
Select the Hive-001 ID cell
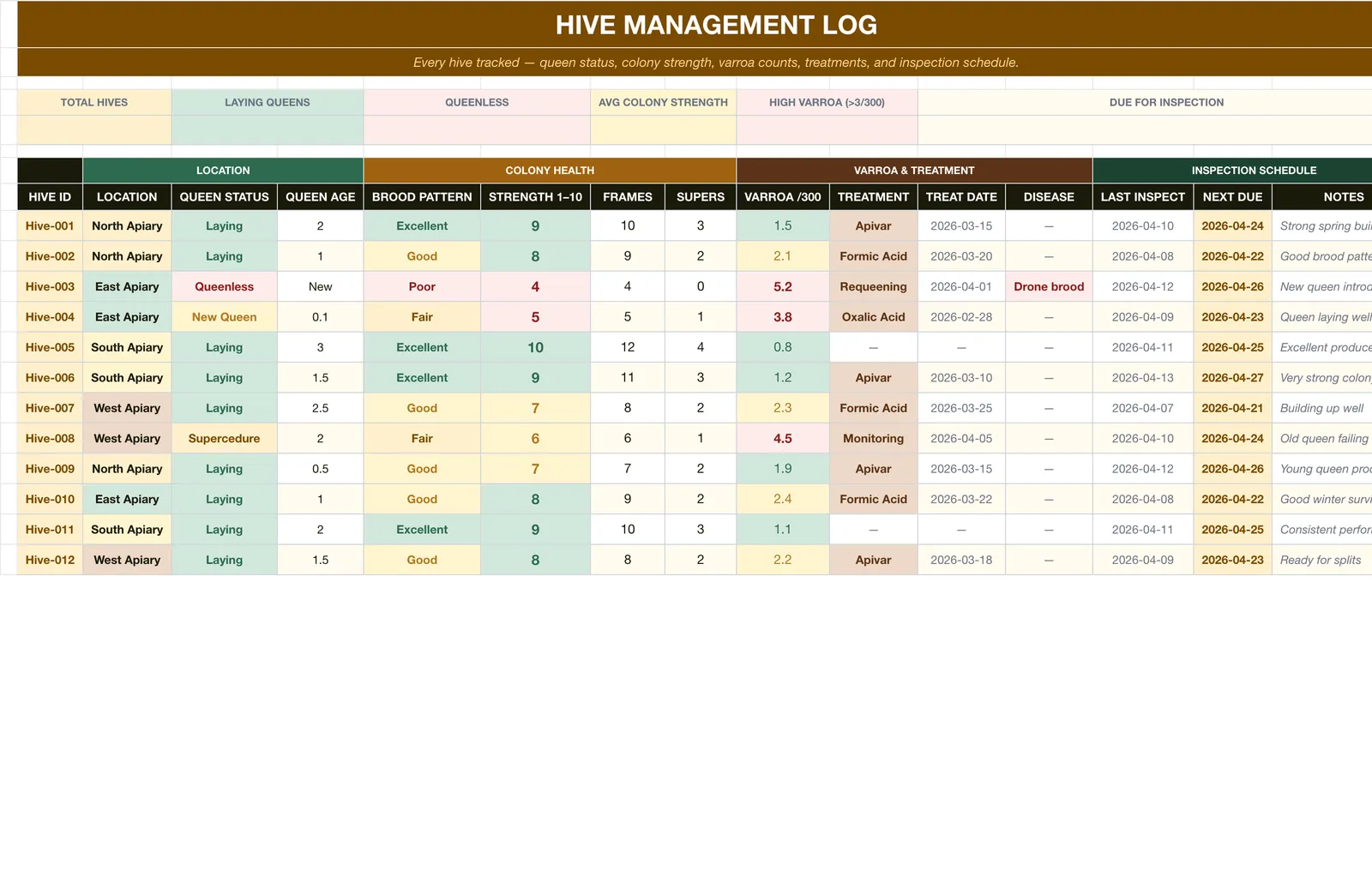(x=50, y=226)
